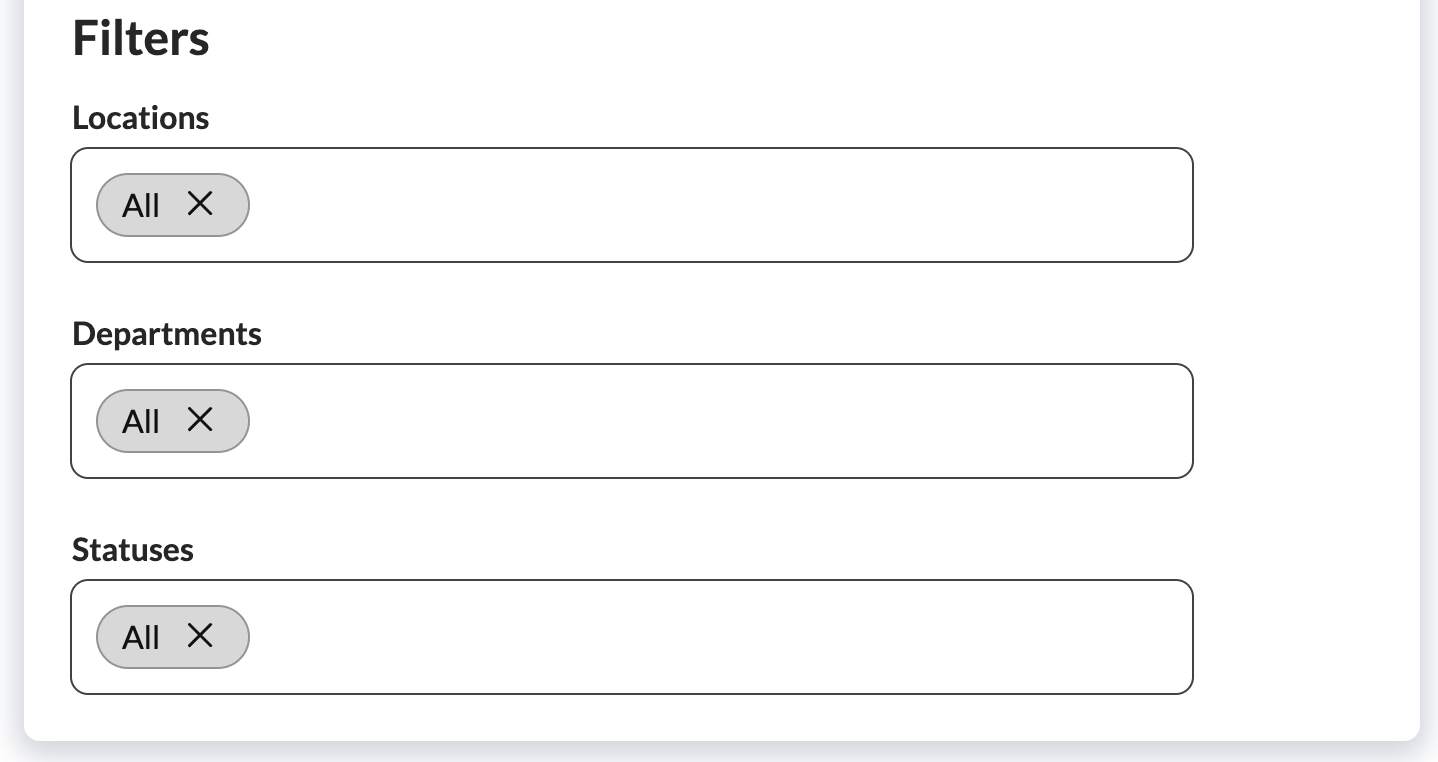This screenshot has height=762, width=1438.
Task: Remove the All chip from Departments
Action: (200, 420)
